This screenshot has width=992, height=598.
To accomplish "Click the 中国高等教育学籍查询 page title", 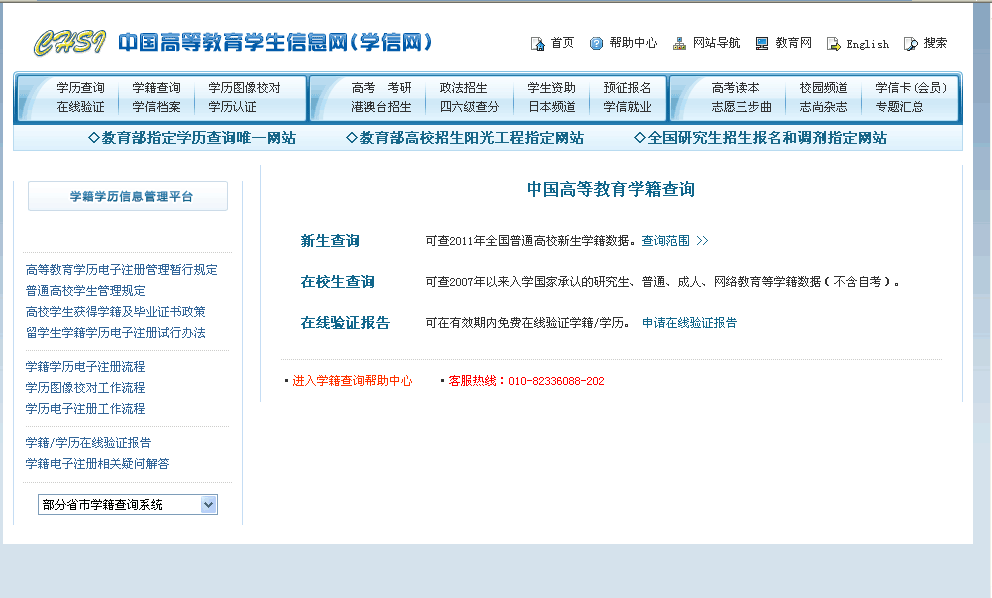I will pos(611,189).
